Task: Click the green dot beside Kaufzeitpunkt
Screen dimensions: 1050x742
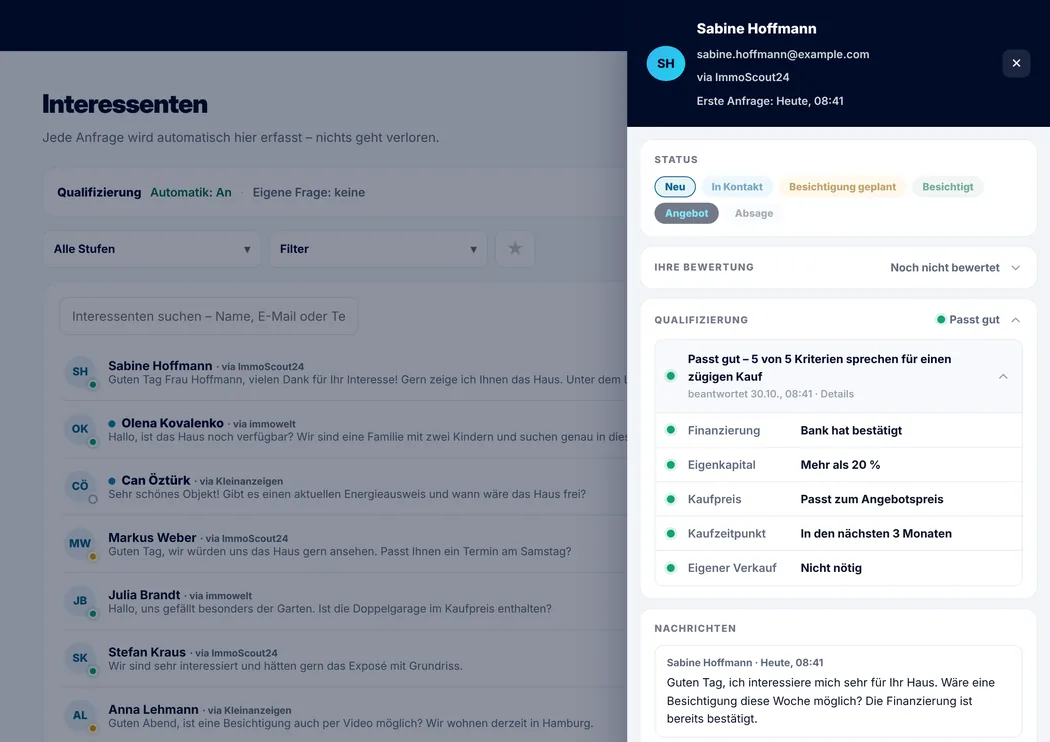Action: tap(670, 534)
